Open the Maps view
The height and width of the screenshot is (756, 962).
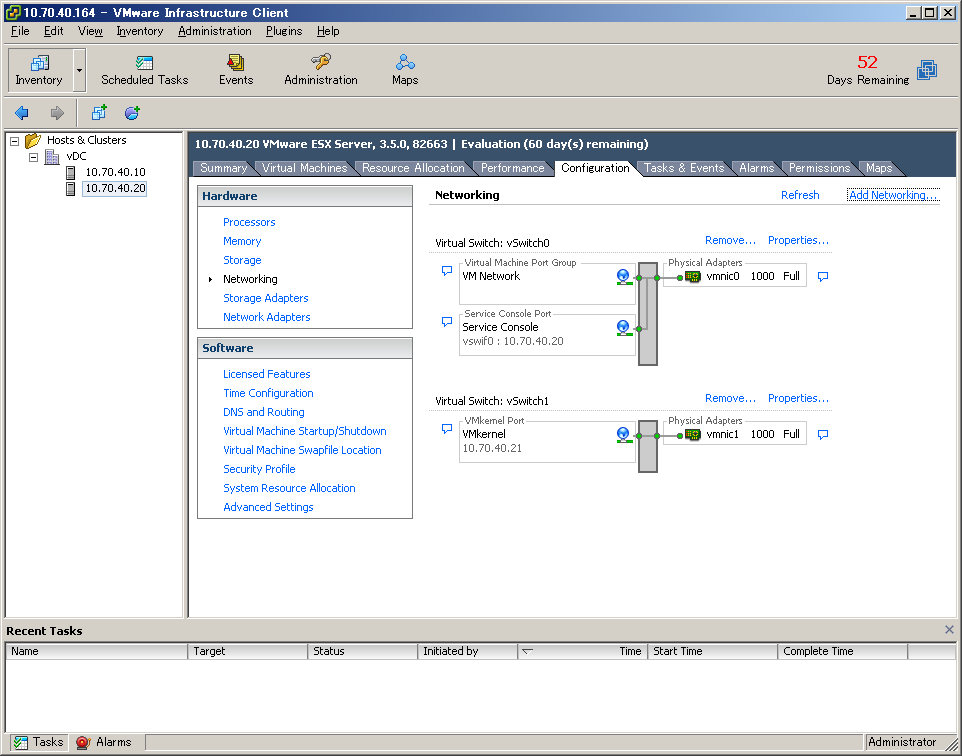pyautogui.click(x=405, y=70)
